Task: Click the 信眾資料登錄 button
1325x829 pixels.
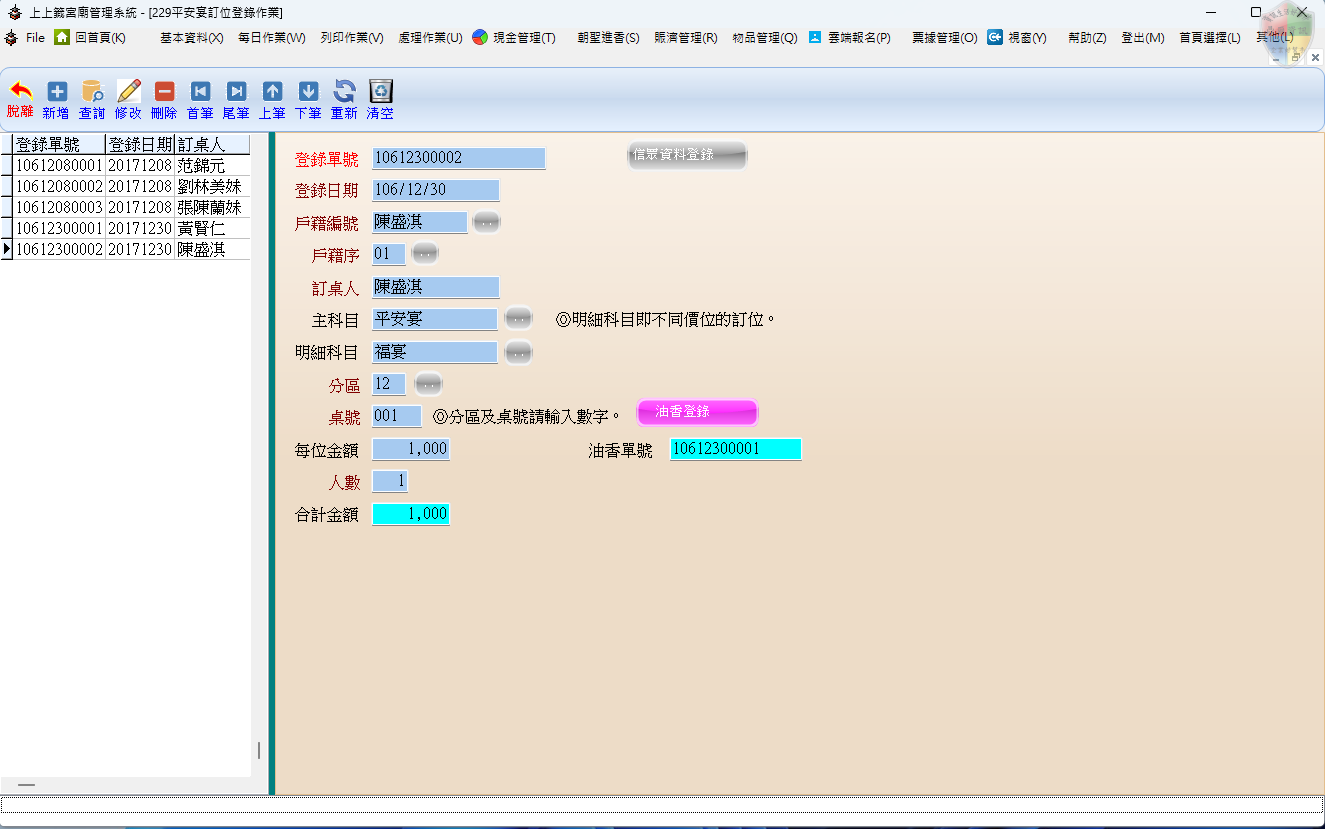Action: (x=687, y=155)
